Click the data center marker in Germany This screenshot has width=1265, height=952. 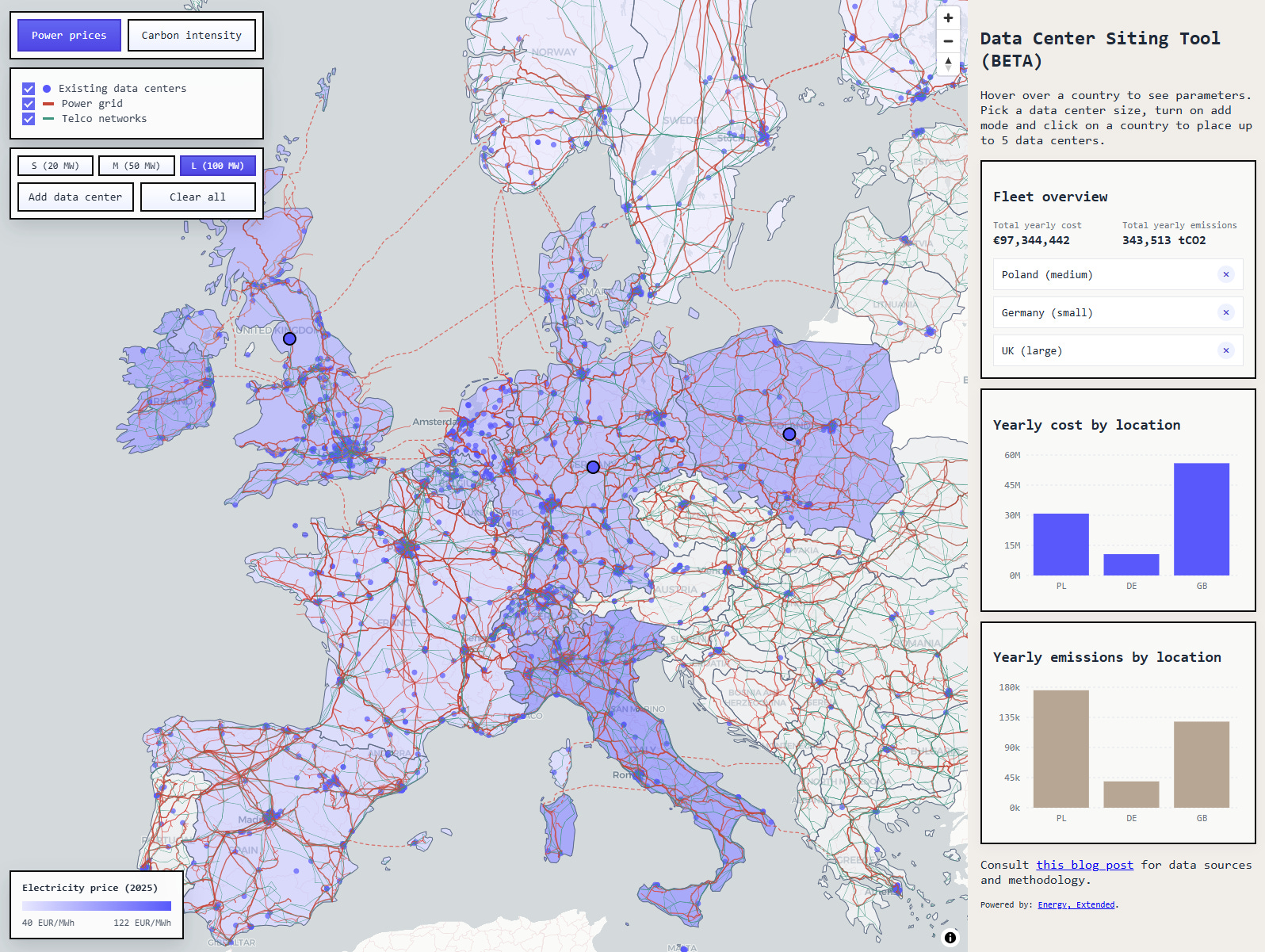tap(593, 468)
